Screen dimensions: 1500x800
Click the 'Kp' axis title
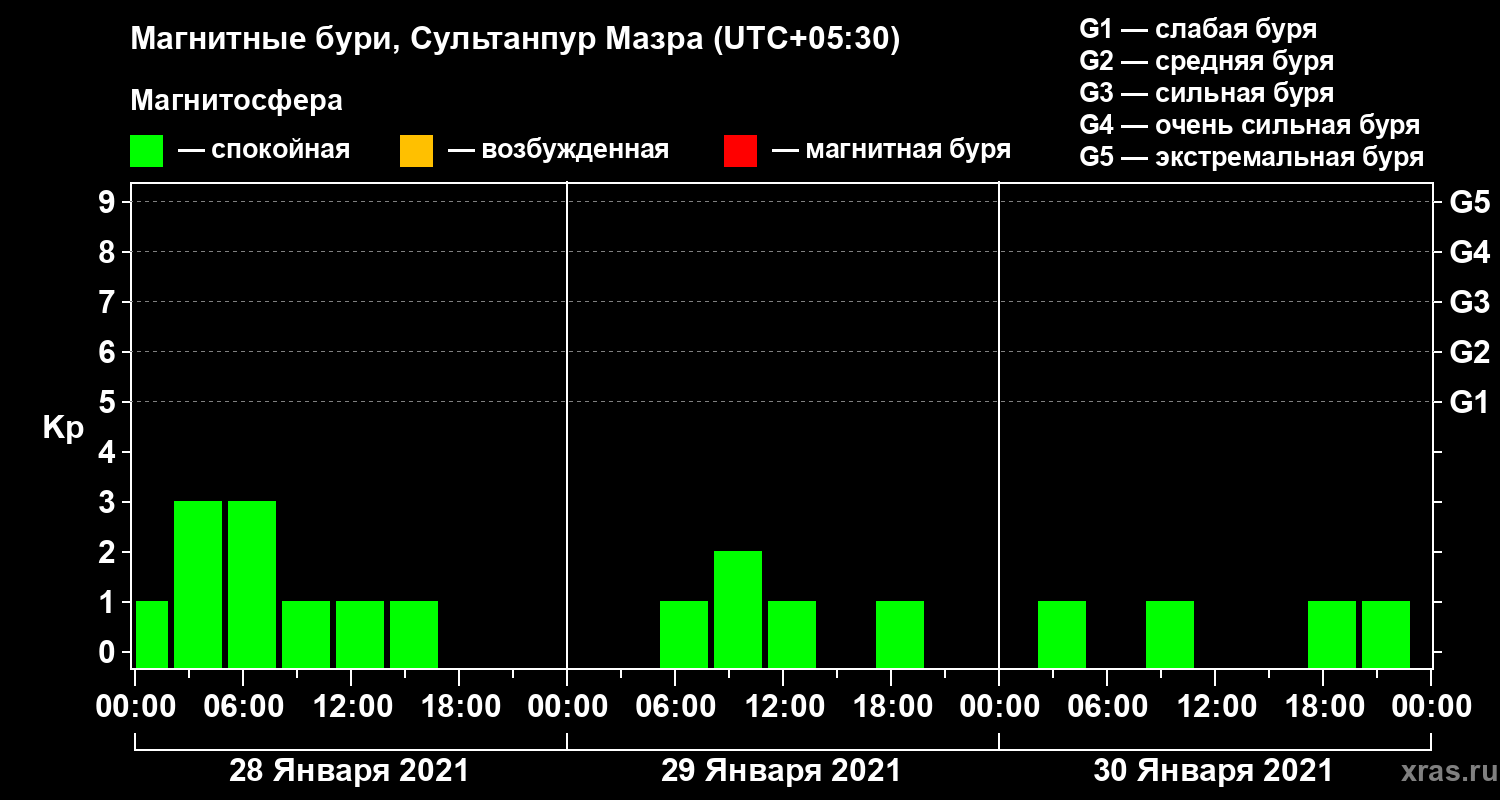62,428
